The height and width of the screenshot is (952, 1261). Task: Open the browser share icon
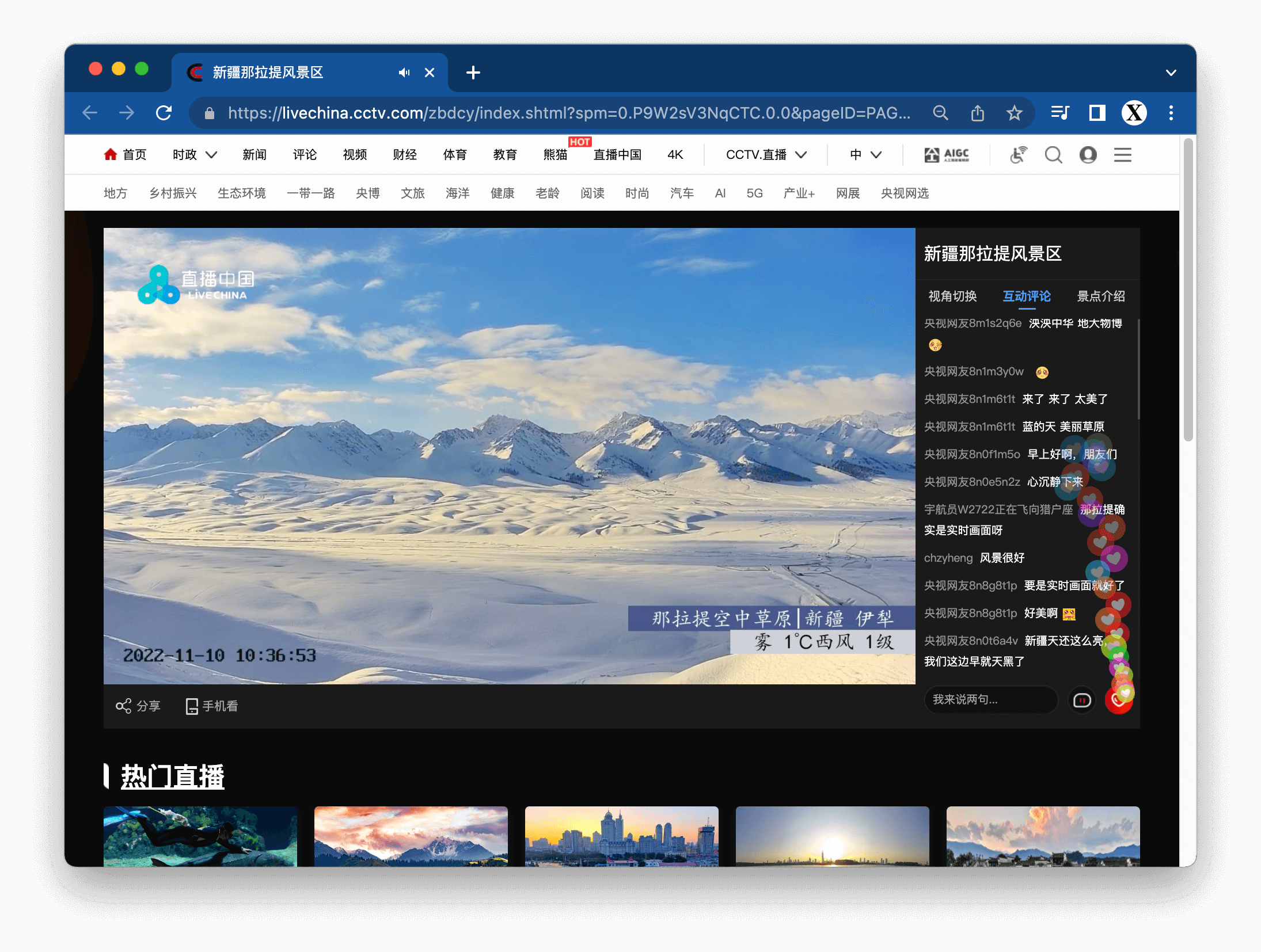point(977,113)
